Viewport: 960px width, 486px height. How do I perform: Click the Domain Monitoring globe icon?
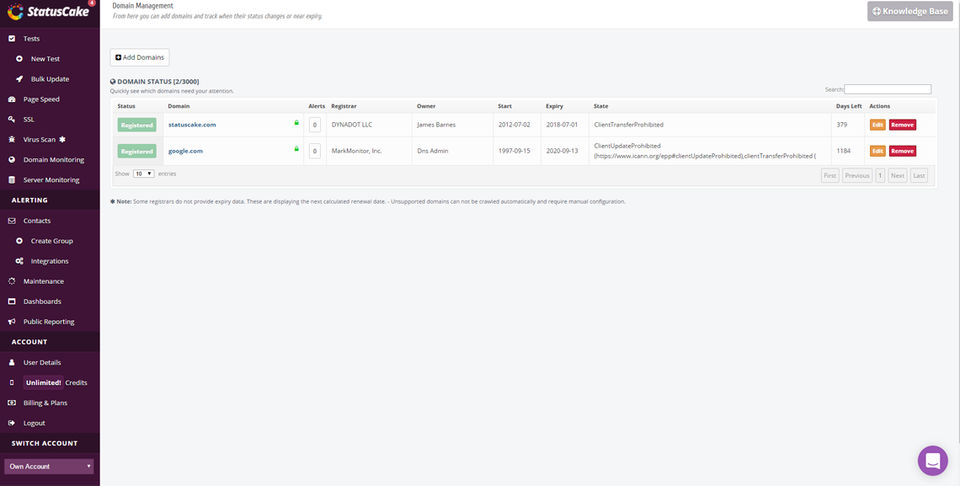click(12, 160)
